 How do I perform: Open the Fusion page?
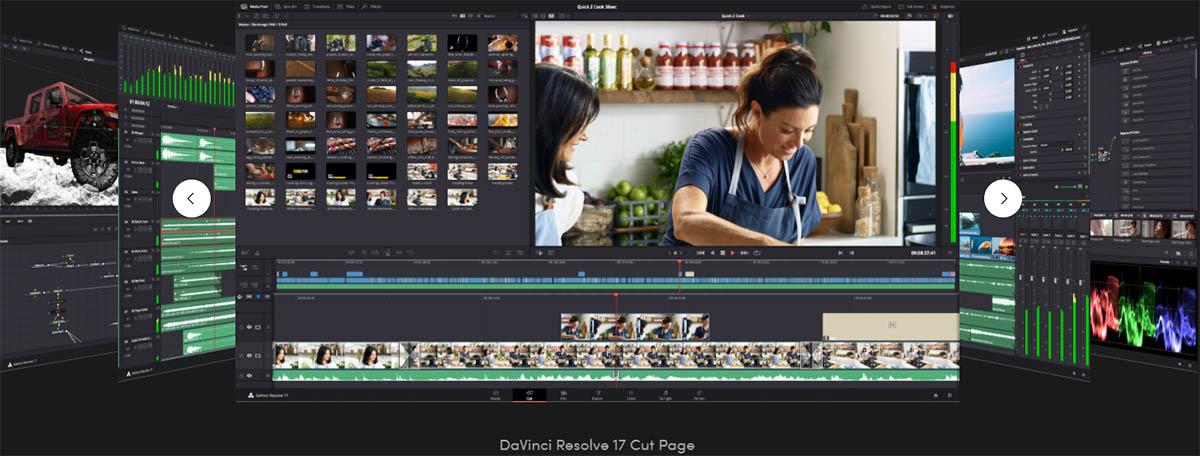(597, 395)
